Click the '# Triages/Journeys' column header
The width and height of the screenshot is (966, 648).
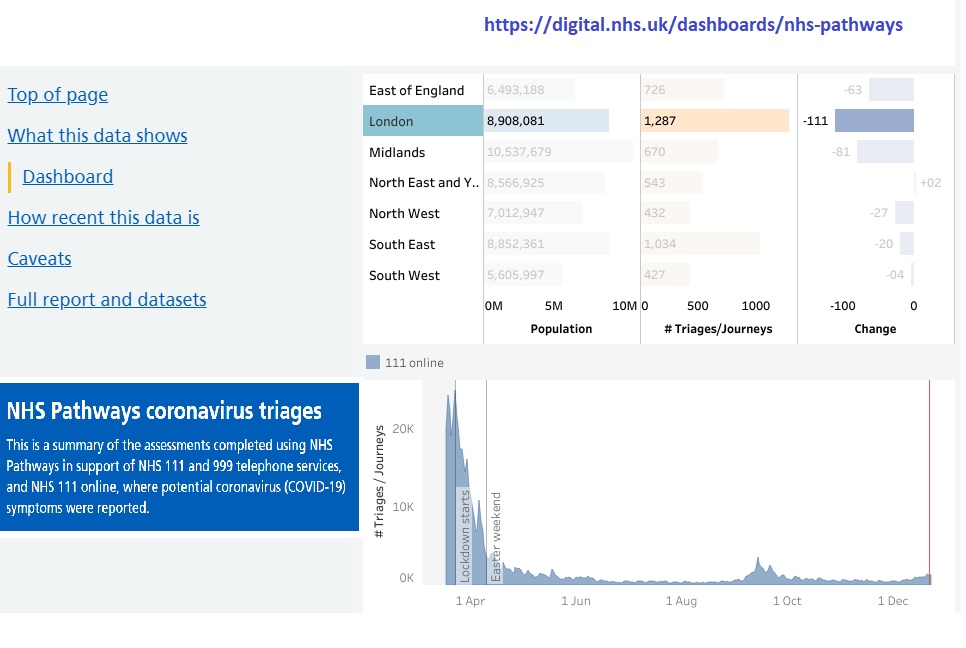coord(718,329)
